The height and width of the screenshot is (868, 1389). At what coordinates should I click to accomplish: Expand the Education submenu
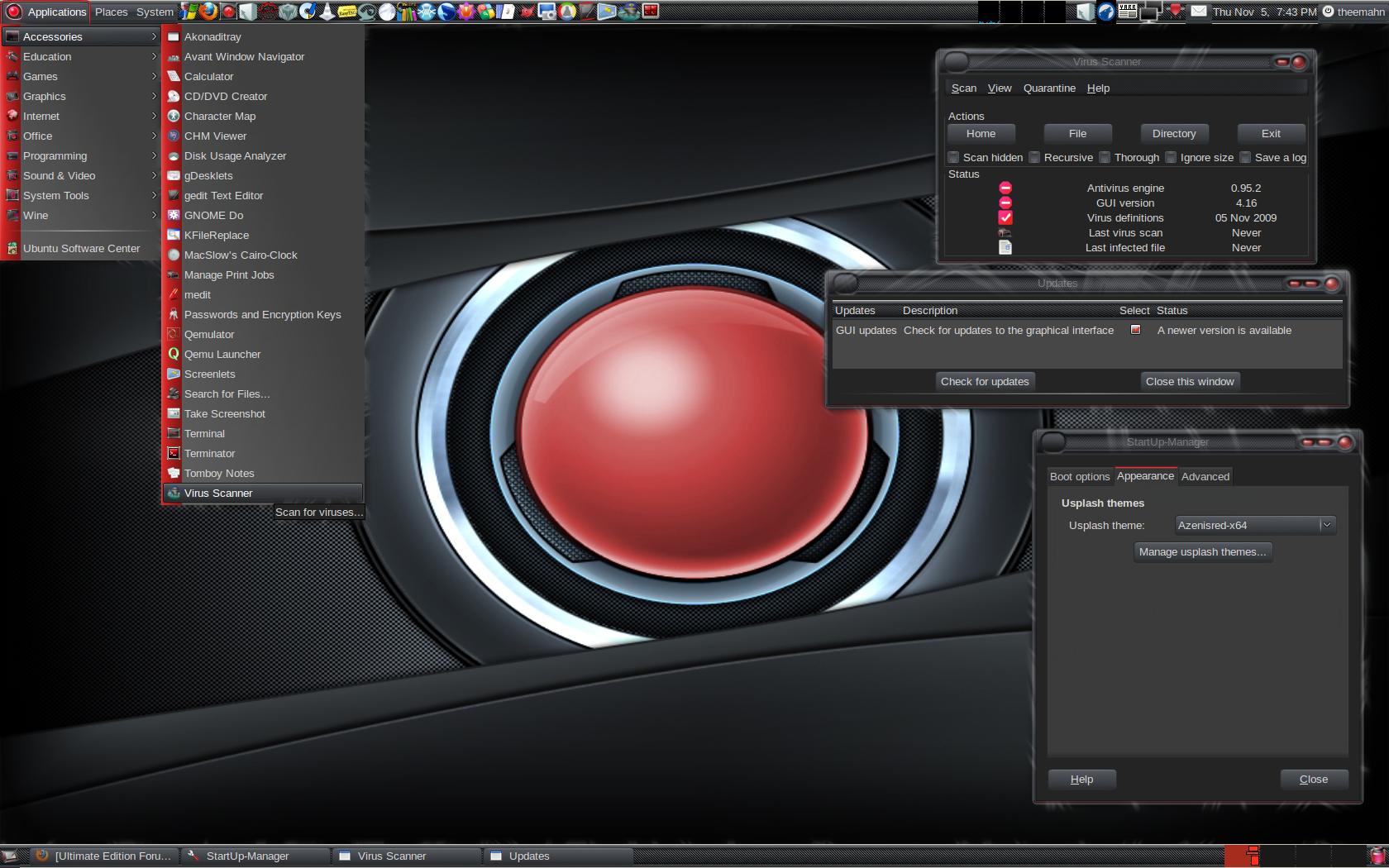tap(81, 56)
